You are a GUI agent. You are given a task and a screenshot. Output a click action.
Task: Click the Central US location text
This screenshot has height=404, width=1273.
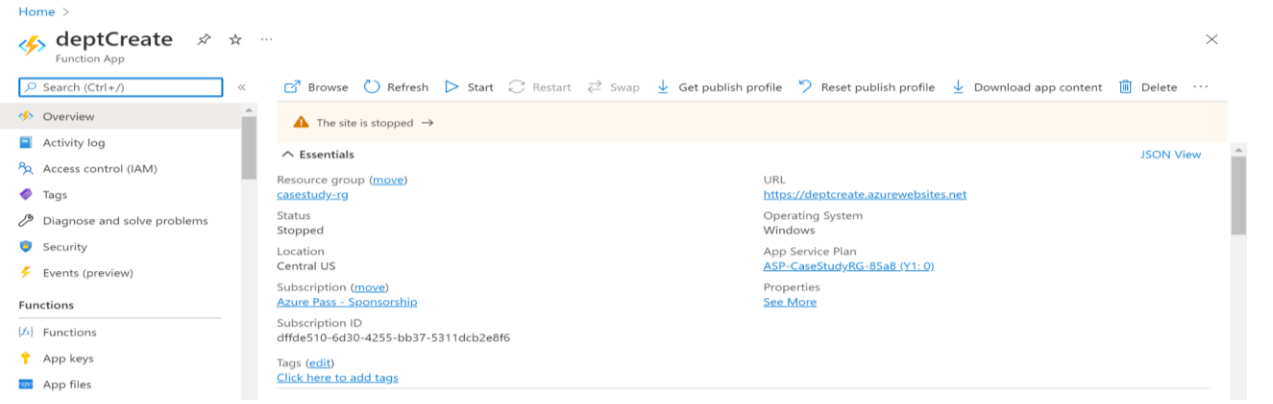point(306,266)
